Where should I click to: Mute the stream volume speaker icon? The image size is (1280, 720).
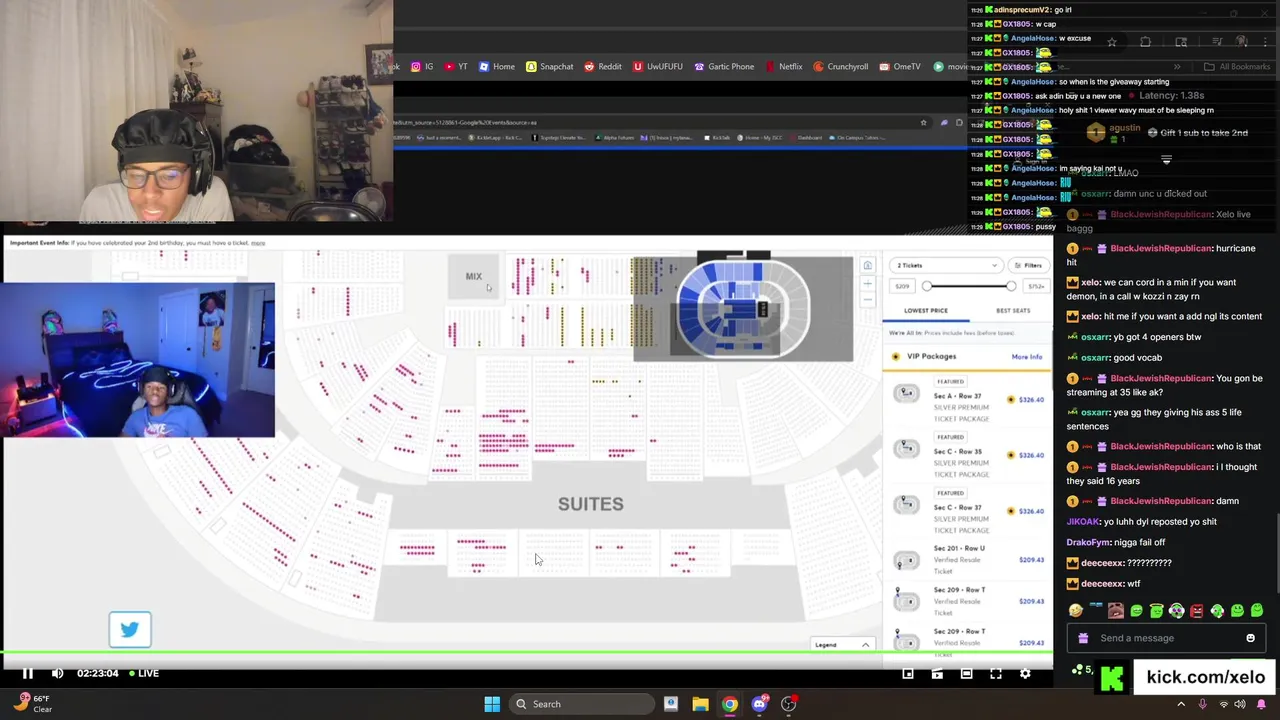[x=58, y=673]
